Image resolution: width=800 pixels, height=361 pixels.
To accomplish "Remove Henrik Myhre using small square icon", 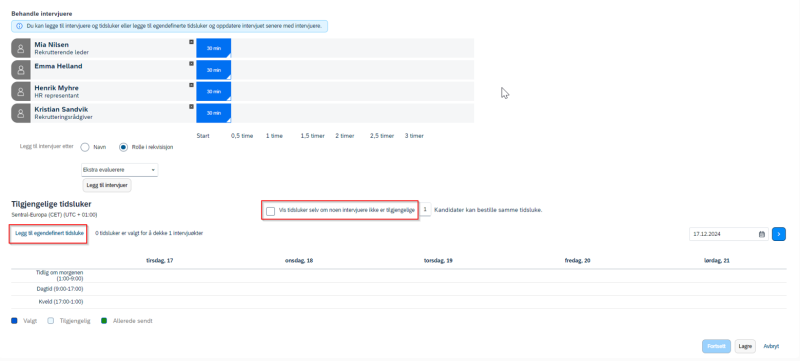I will pyautogui.click(x=191, y=85).
